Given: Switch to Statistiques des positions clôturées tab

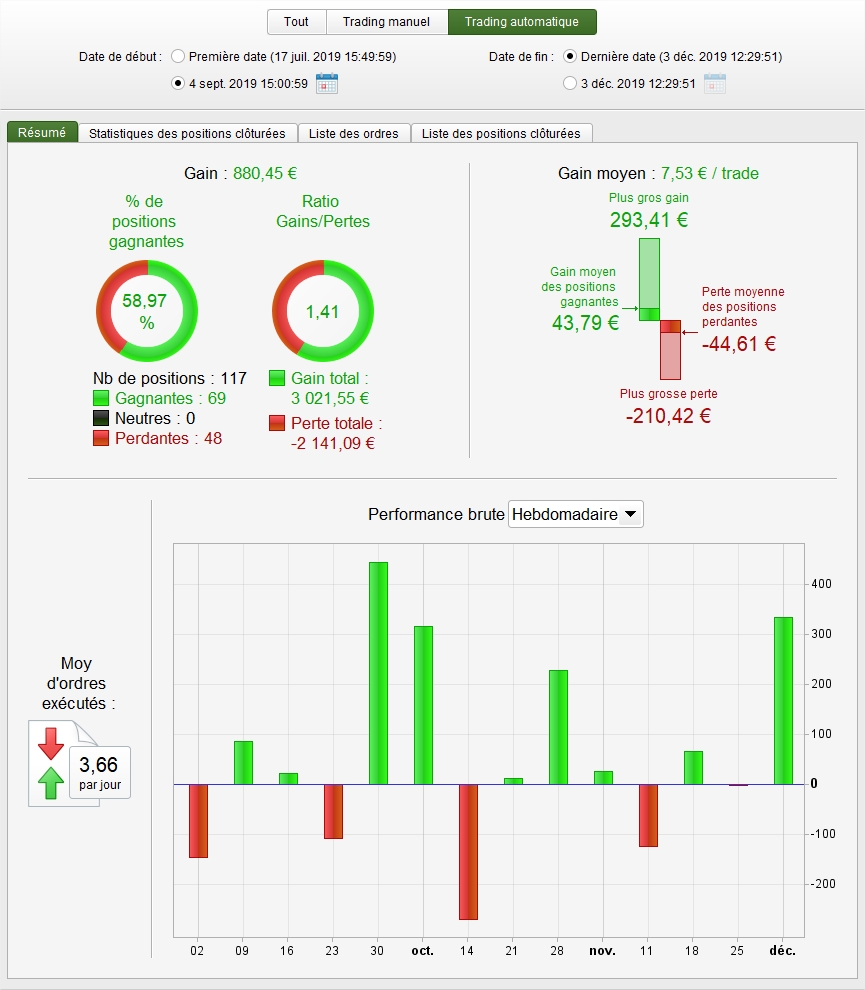Looking at the screenshot, I should tap(188, 133).
